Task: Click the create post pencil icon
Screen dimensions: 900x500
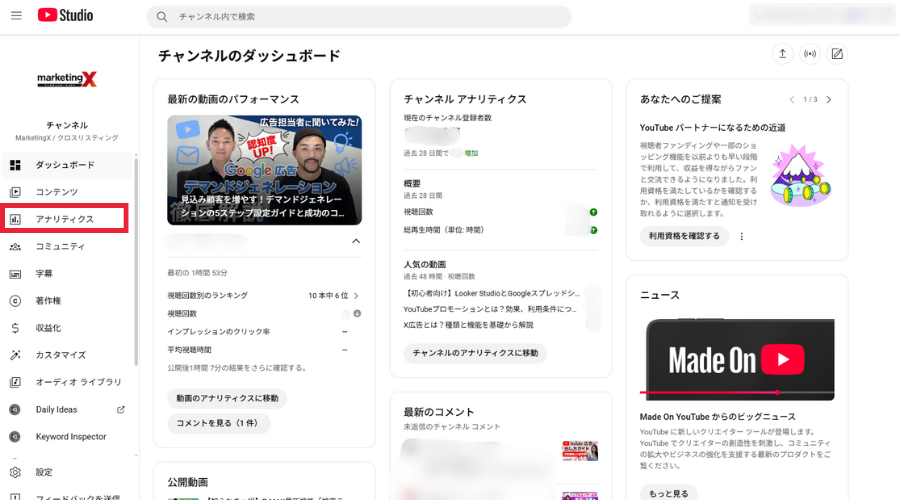Action: click(x=837, y=54)
